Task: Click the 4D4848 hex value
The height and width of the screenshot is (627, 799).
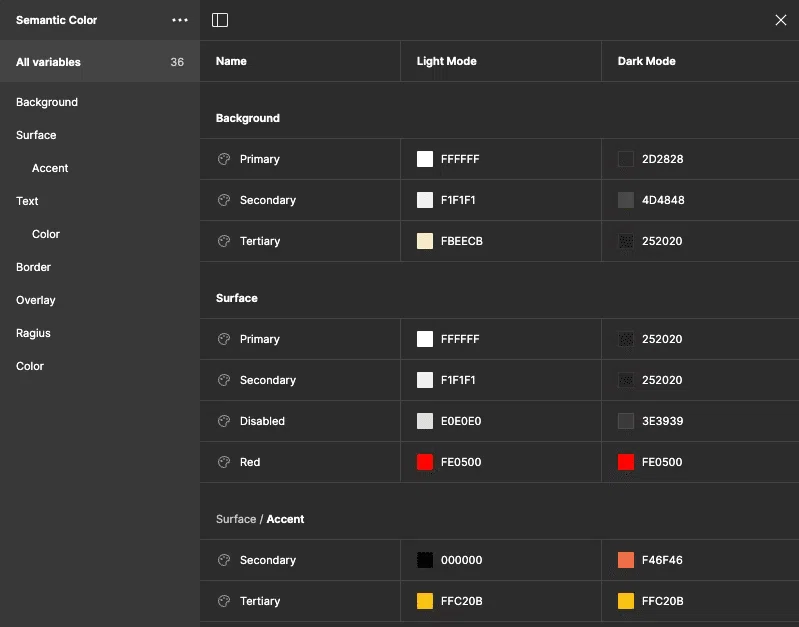Action: 663,200
